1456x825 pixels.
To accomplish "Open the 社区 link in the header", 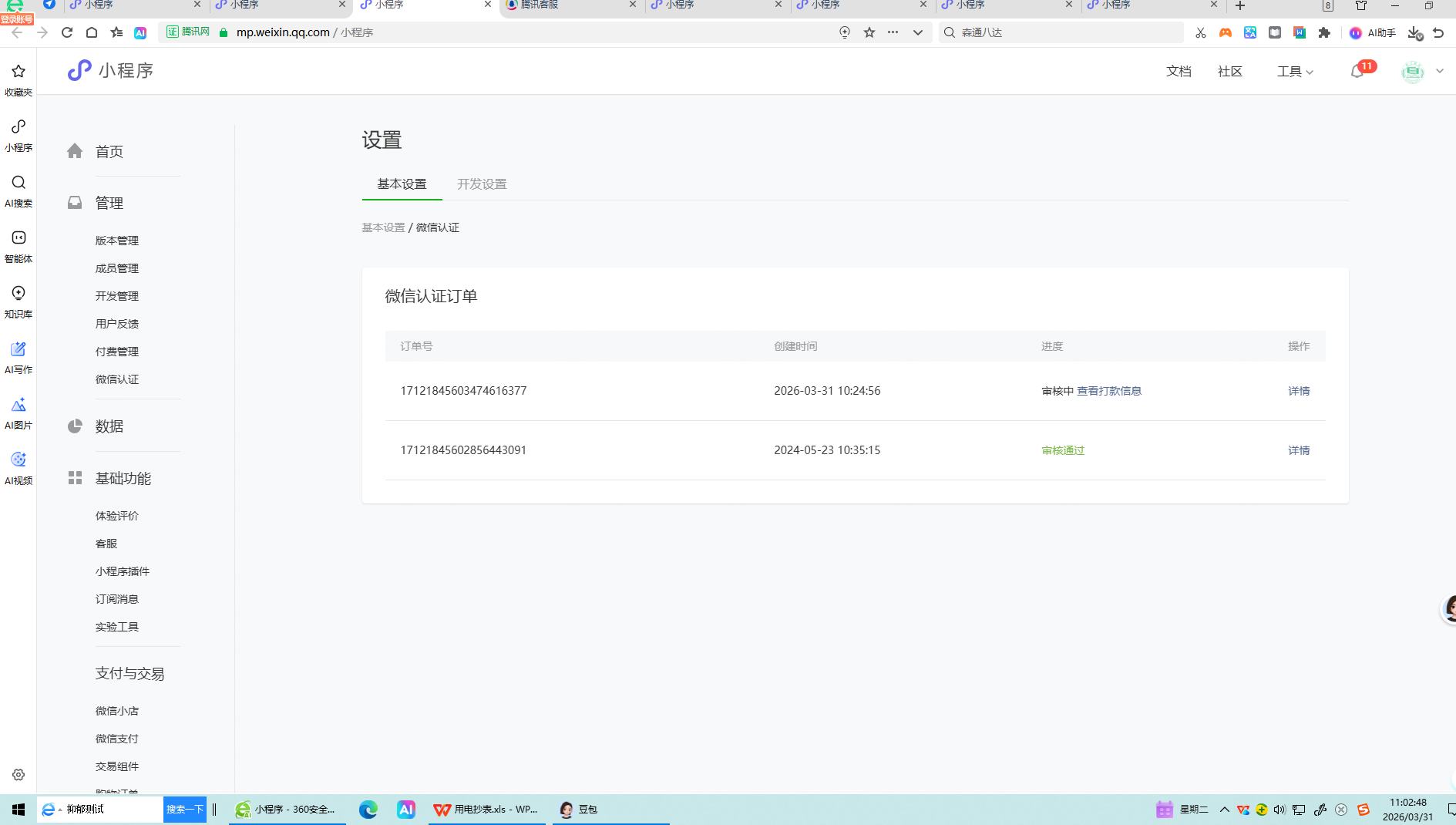I will 1230,72.
